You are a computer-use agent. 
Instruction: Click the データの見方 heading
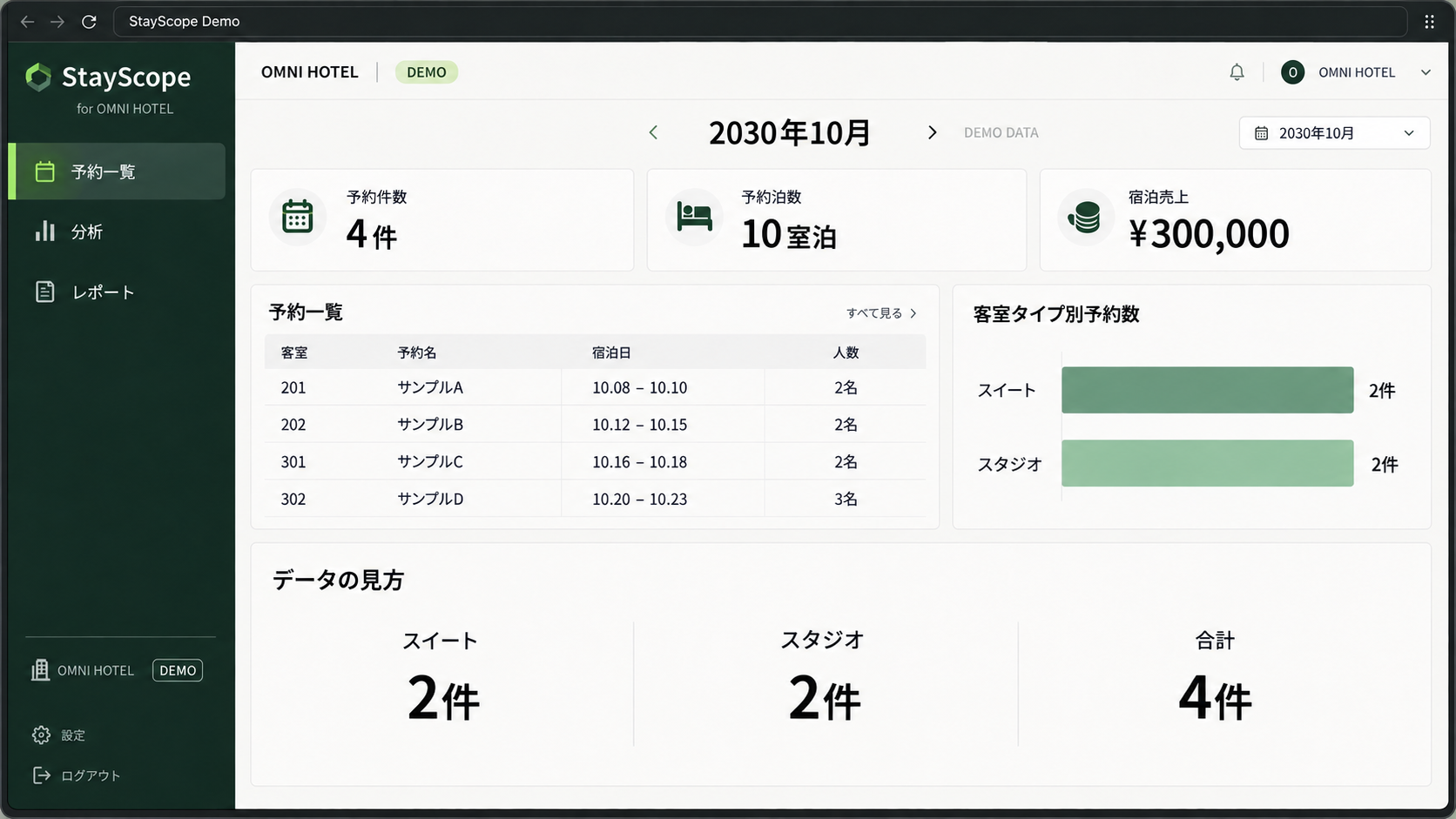(338, 580)
